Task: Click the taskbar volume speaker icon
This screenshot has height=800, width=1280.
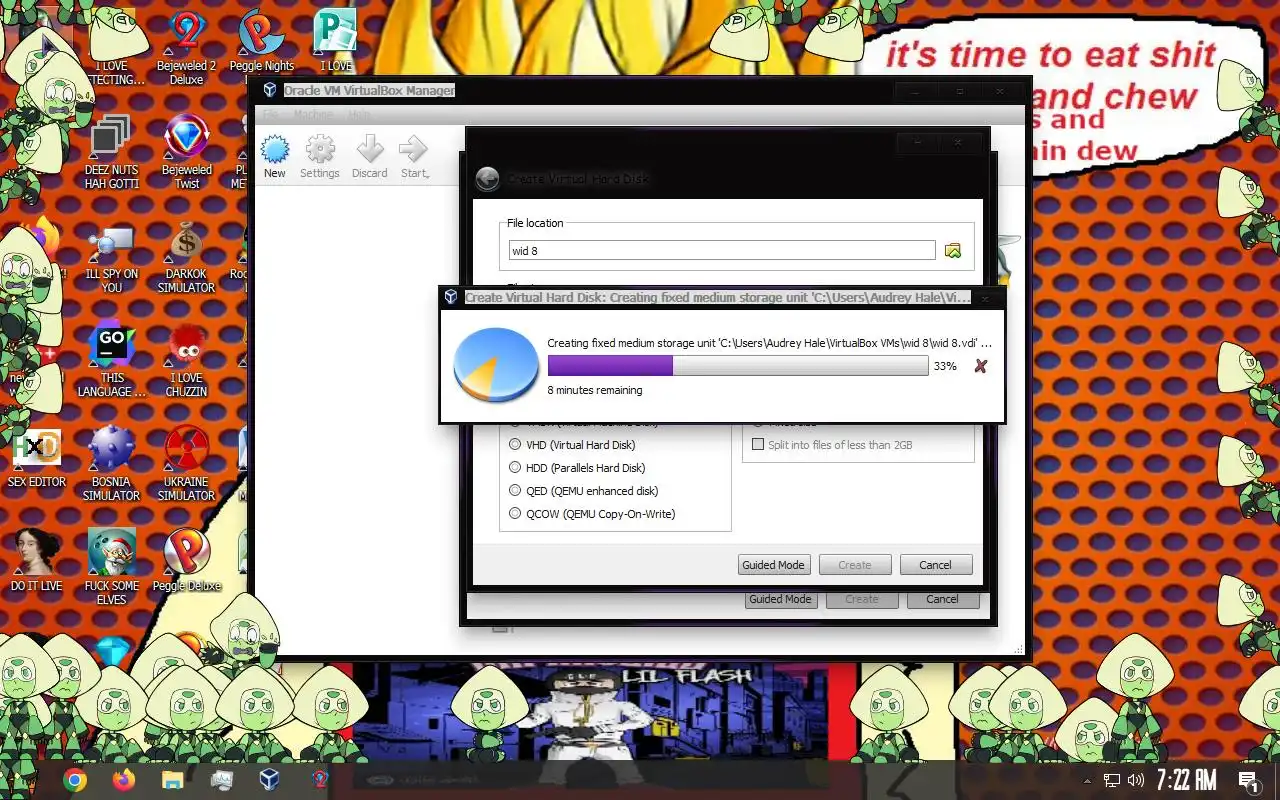Action: coord(1135,780)
